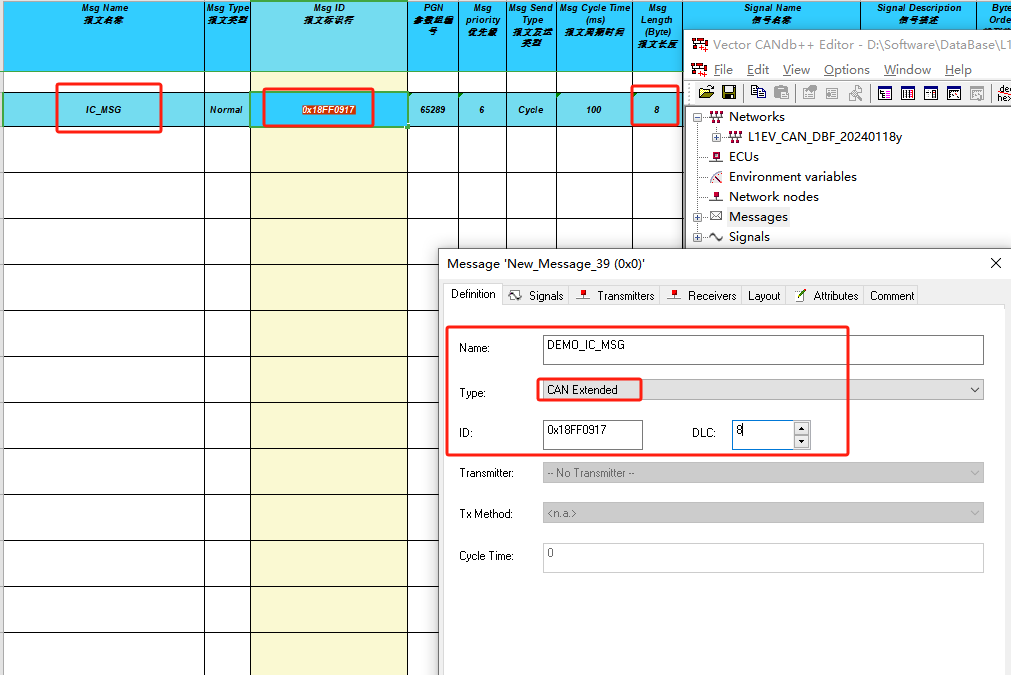Click the Network nodes icon in the tree
This screenshot has width=1011, height=675.
[716, 197]
